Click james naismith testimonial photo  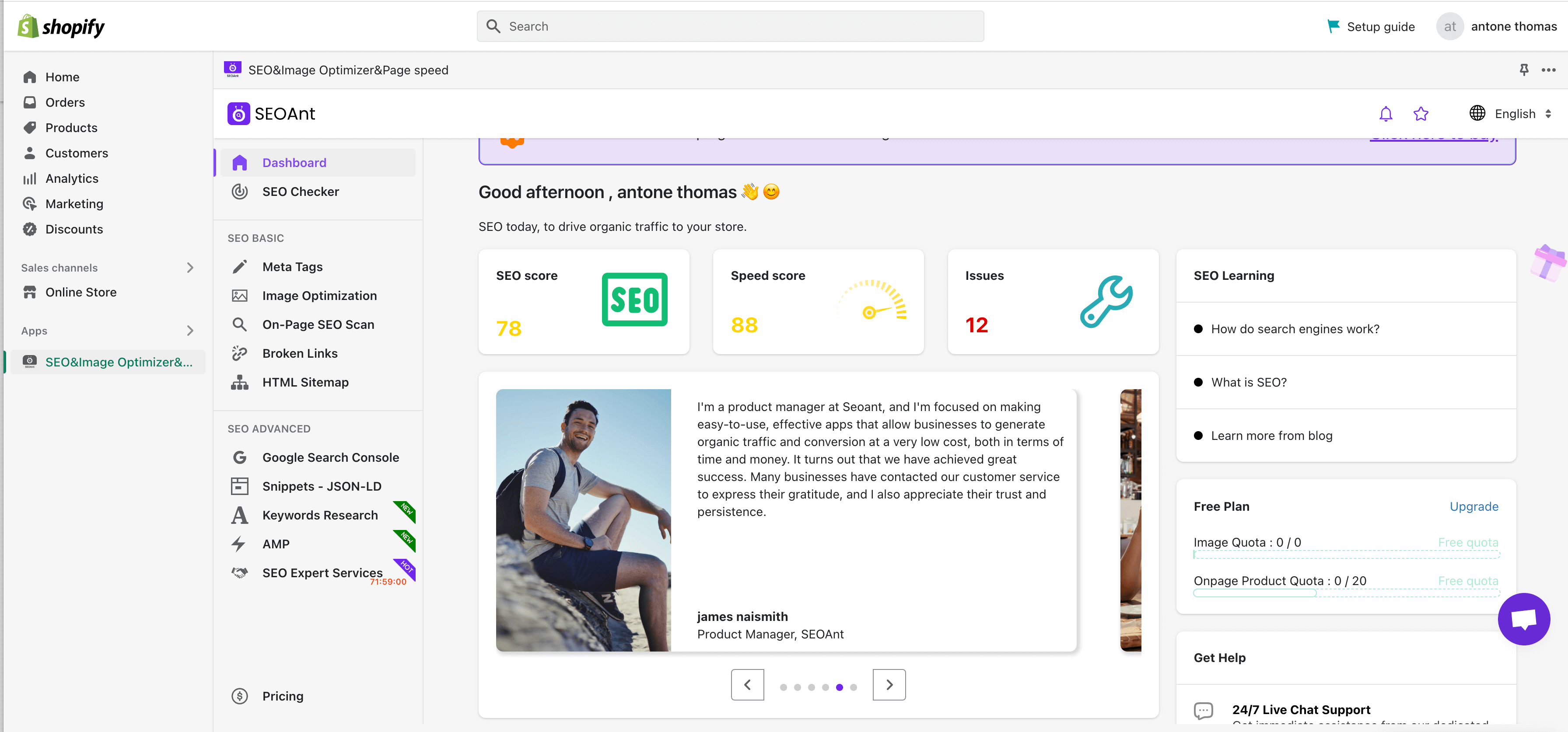coord(583,520)
